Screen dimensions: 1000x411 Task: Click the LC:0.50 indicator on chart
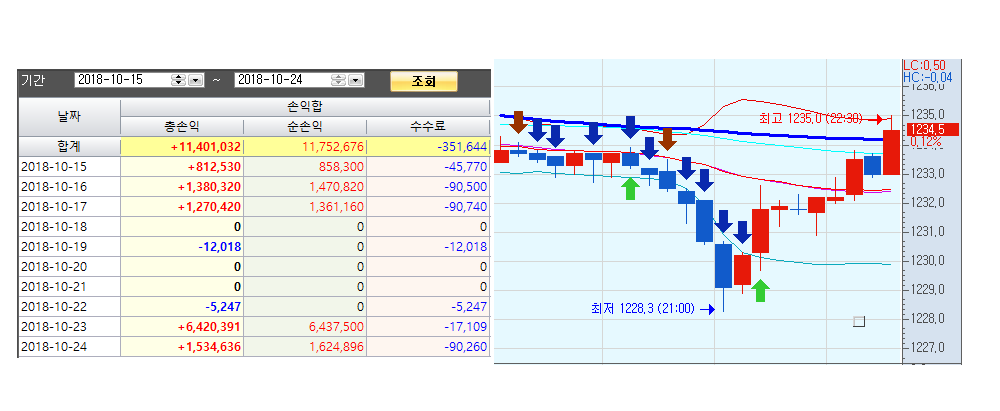[x=924, y=65]
